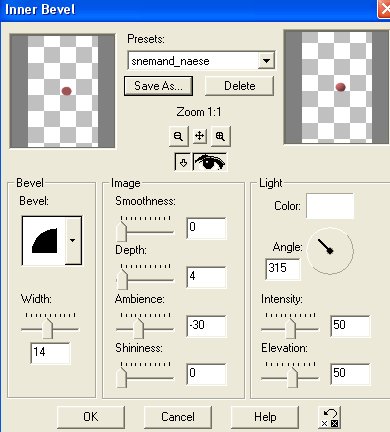Click the Save As... button
This screenshot has width=390, height=432.
(x=158, y=86)
